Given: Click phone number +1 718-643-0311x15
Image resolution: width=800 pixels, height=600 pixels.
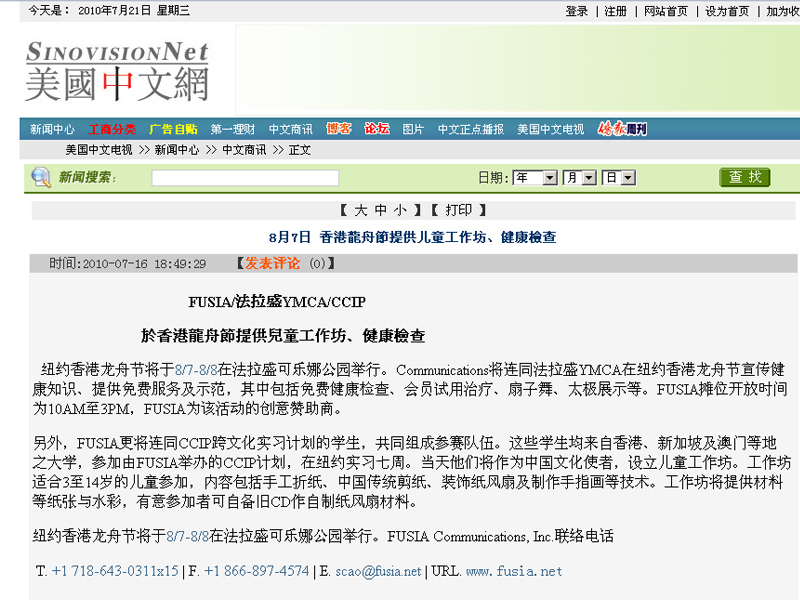Looking at the screenshot, I should tap(115, 571).
